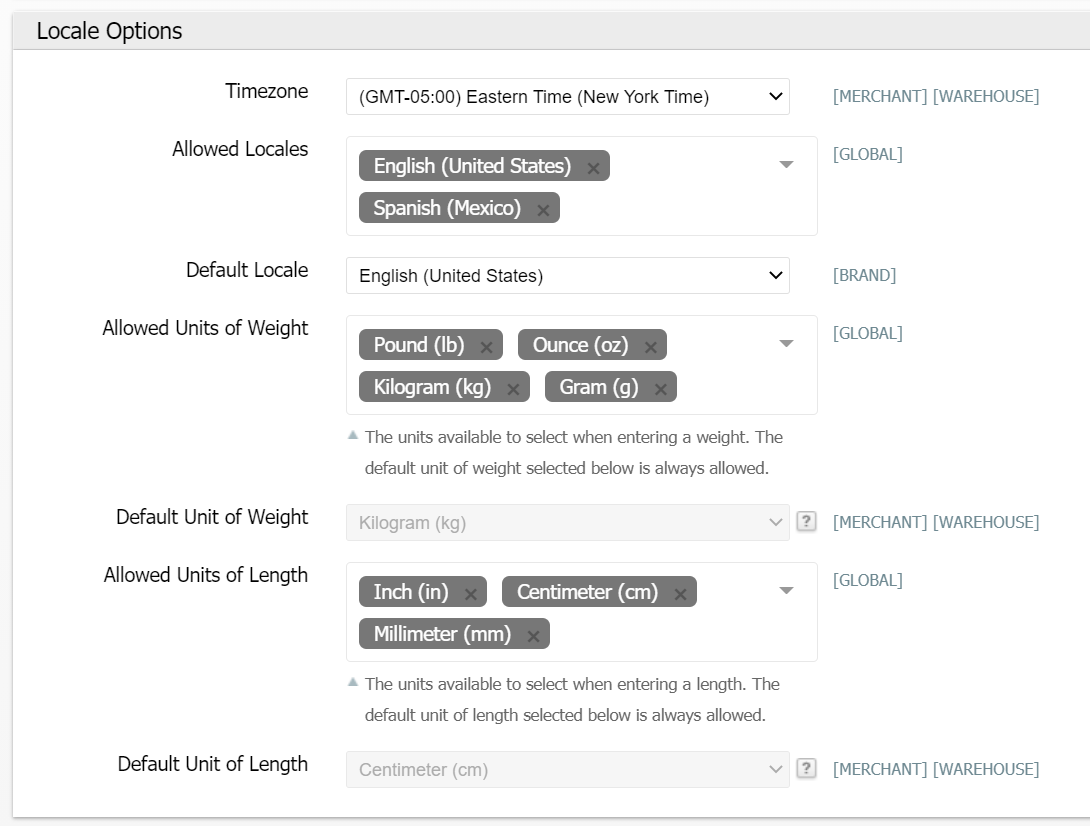Remove Spanish (Mexico) from allowed locales
The height and width of the screenshot is (826, 1090).
(x=543, y=210)
